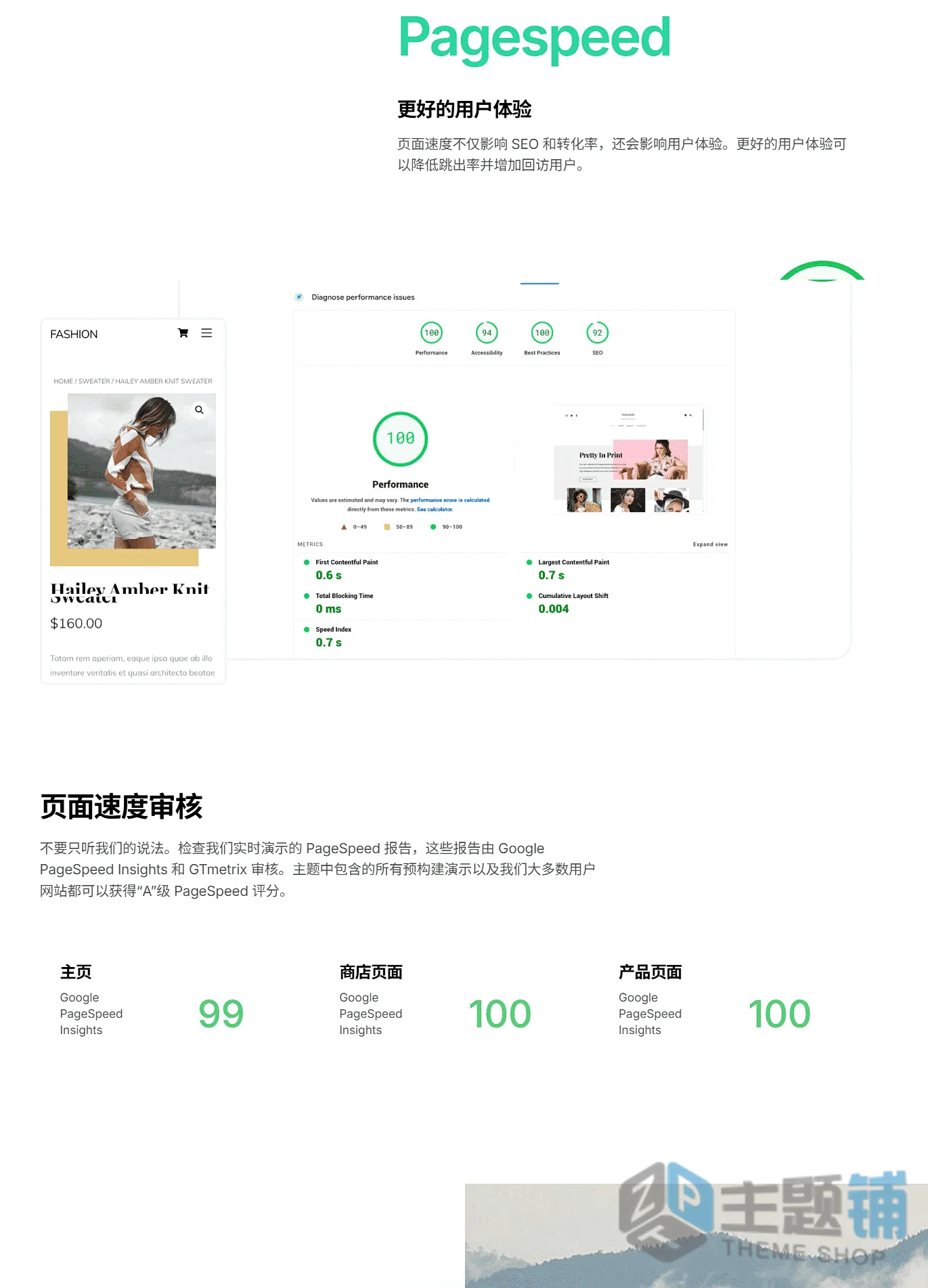The height and width of the screenshot is (1288, 928).
Task: Click the METRICS section label
Action: [x=310, y=544]
